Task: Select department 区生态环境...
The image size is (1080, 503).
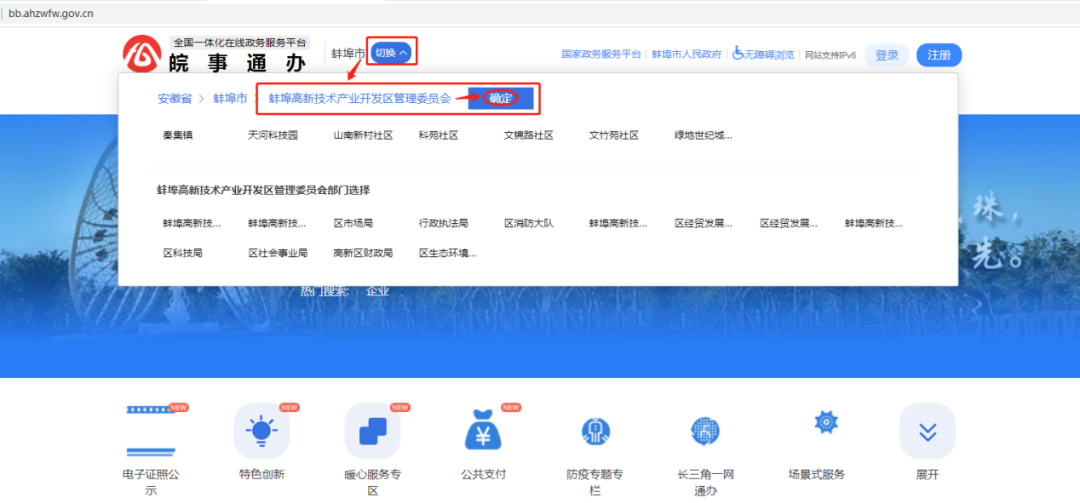Action: (x=448, y=253)
